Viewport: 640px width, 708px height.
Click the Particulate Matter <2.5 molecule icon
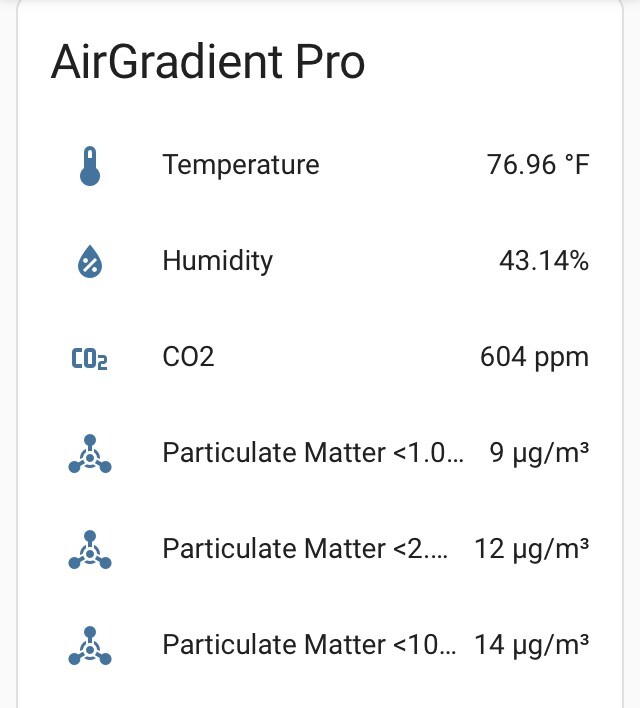point(90,550)
